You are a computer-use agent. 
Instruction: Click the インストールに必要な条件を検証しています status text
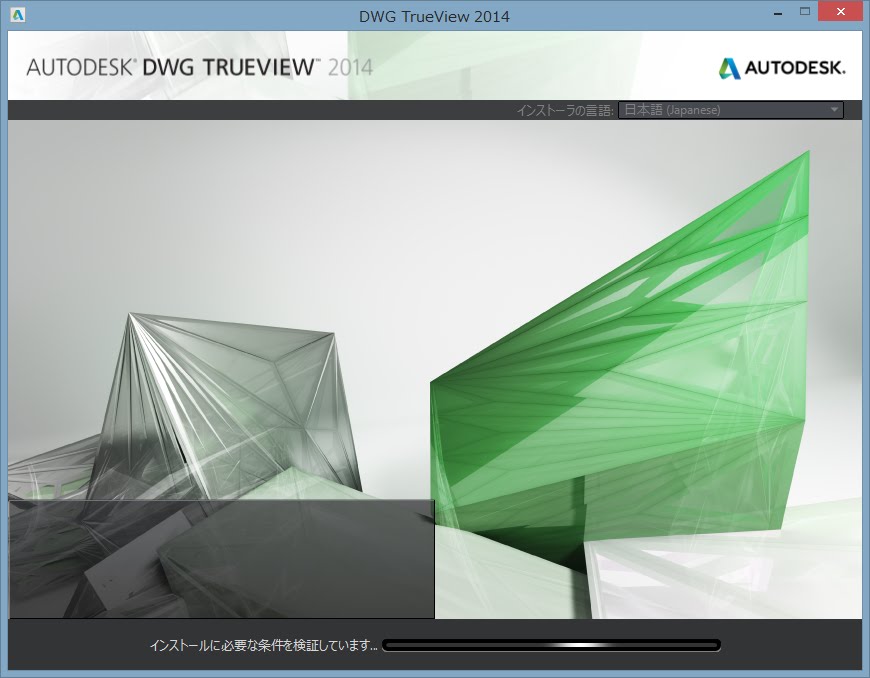coord(264,645)
